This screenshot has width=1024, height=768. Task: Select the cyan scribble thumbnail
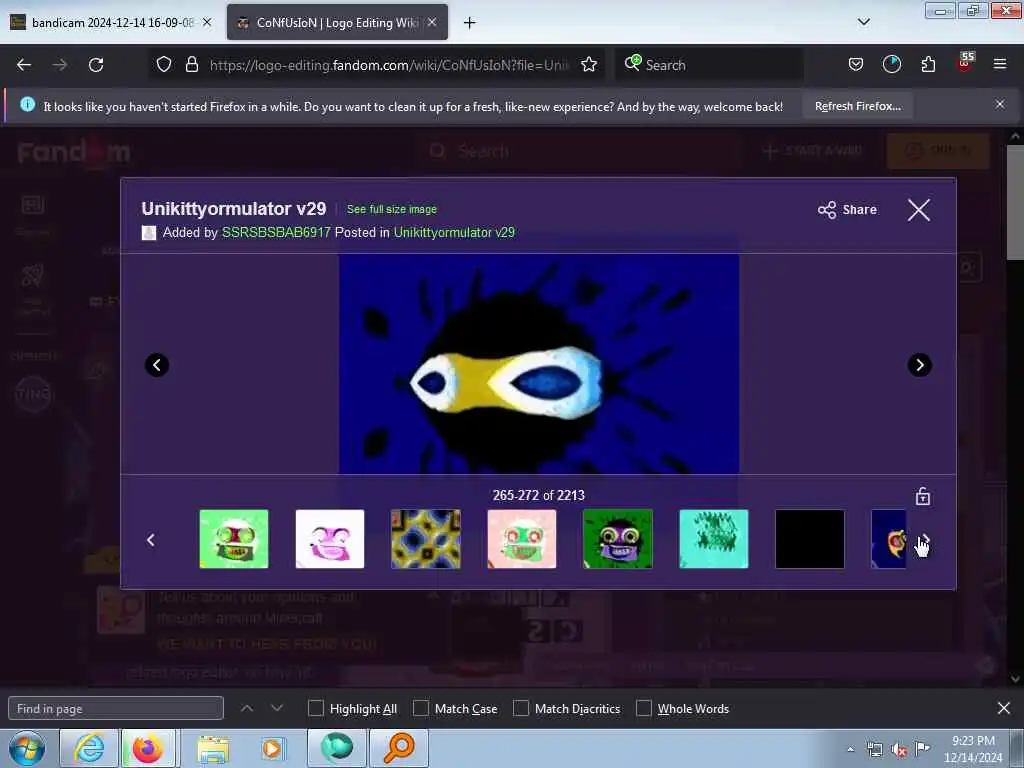(x=714, y=539)
